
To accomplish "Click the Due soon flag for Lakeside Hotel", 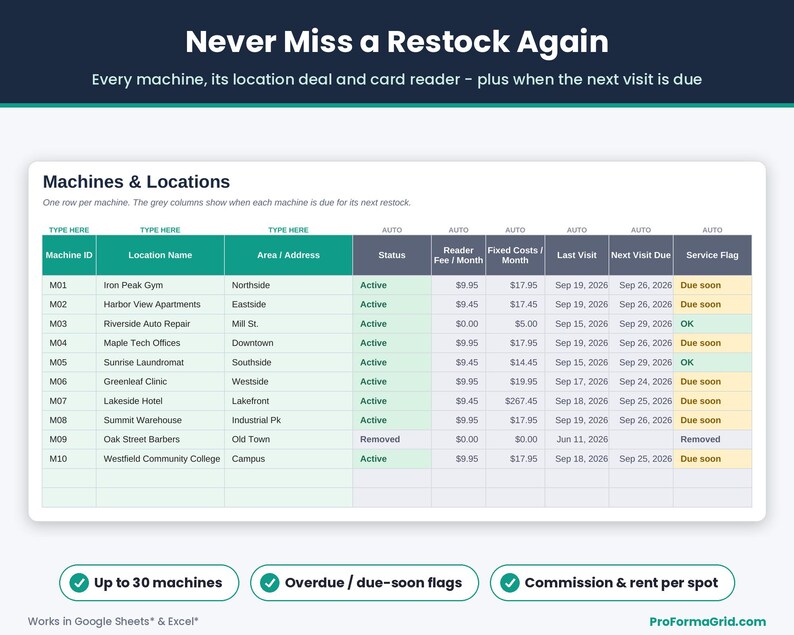I will [712, 401].
